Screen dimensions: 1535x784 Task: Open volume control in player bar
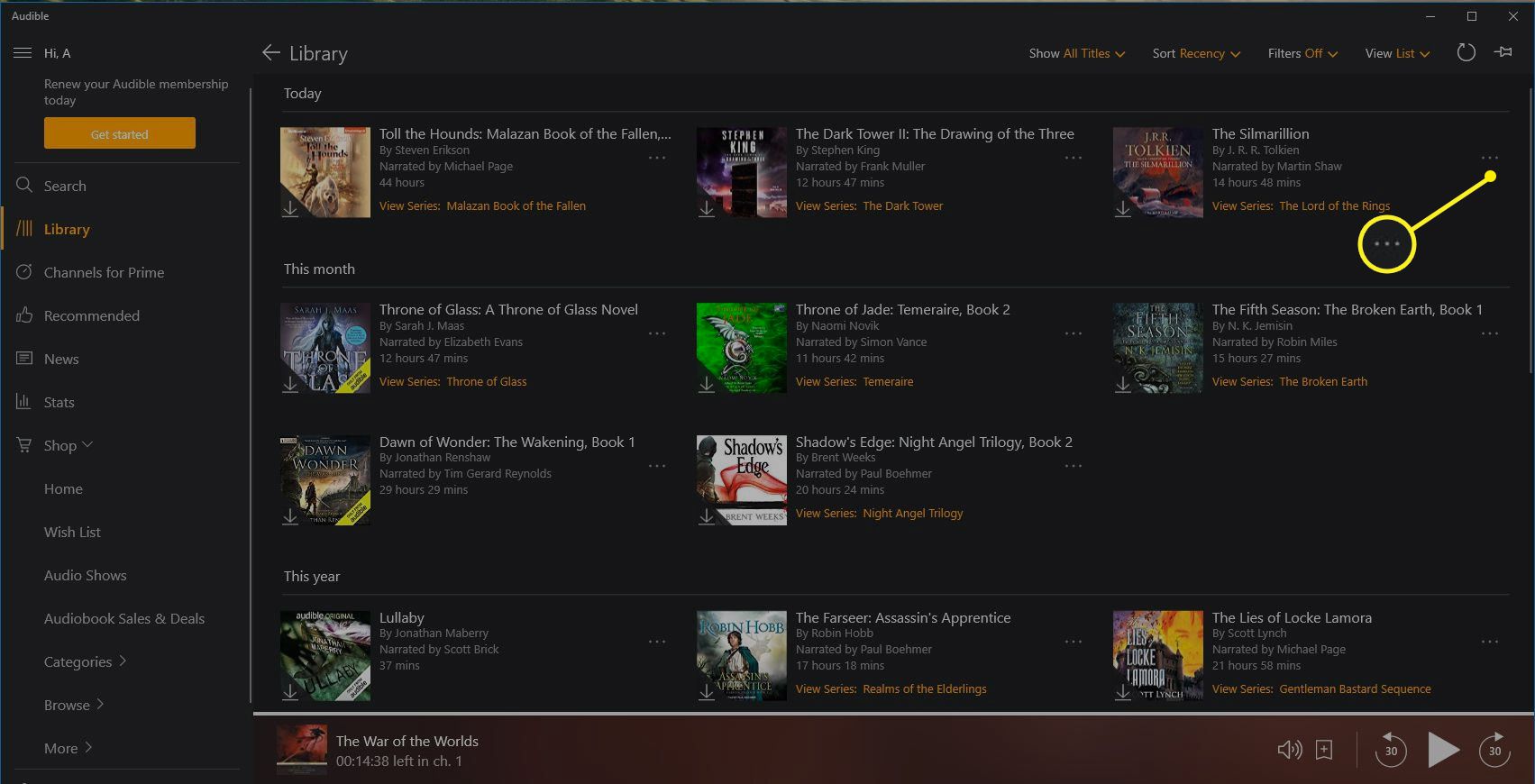pos(1290,750)
